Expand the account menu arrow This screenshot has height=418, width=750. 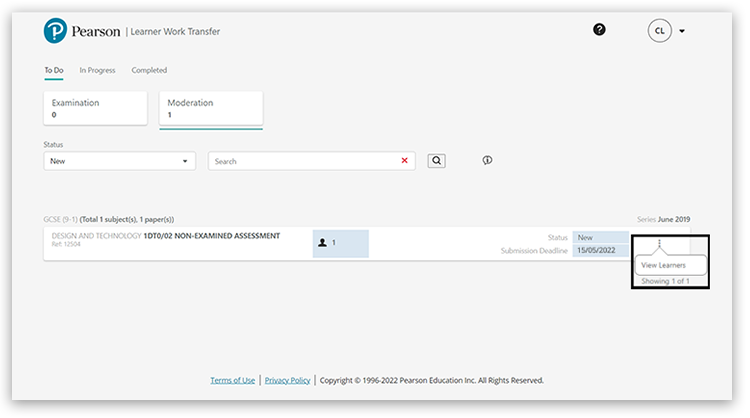tap(682, 31)
